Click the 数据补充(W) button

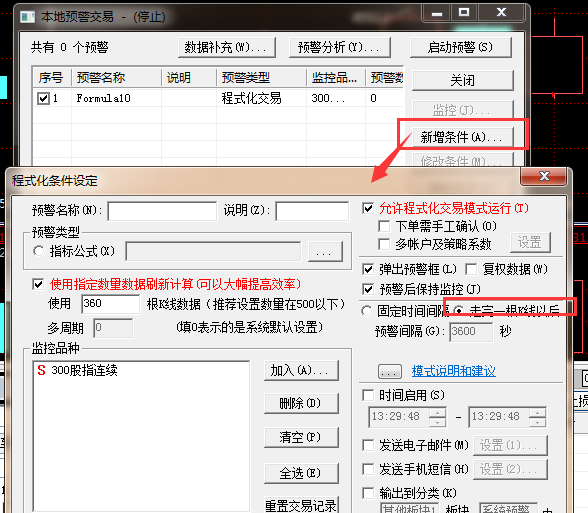point(227,47)
